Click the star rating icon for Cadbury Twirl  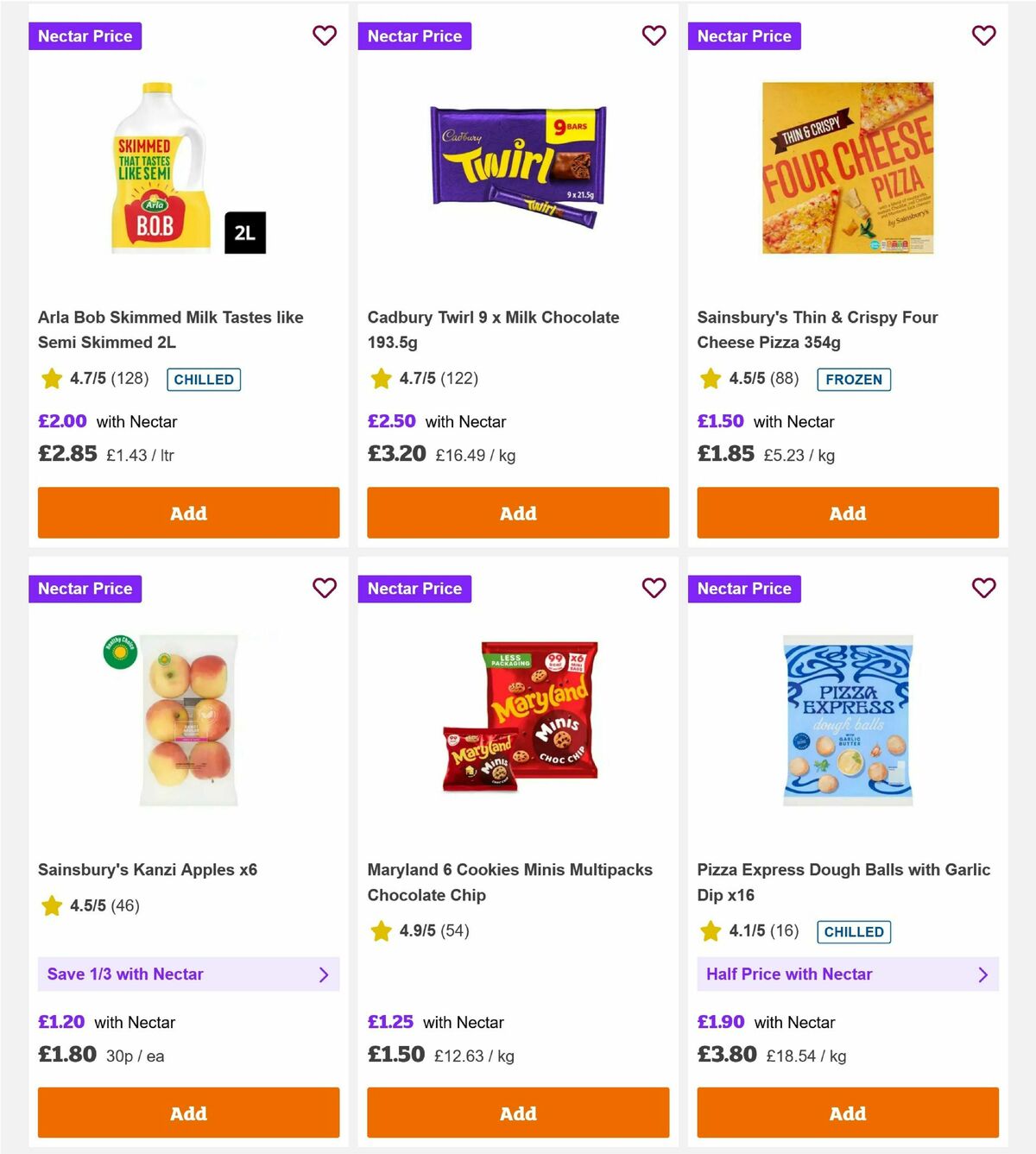[381, 378]
